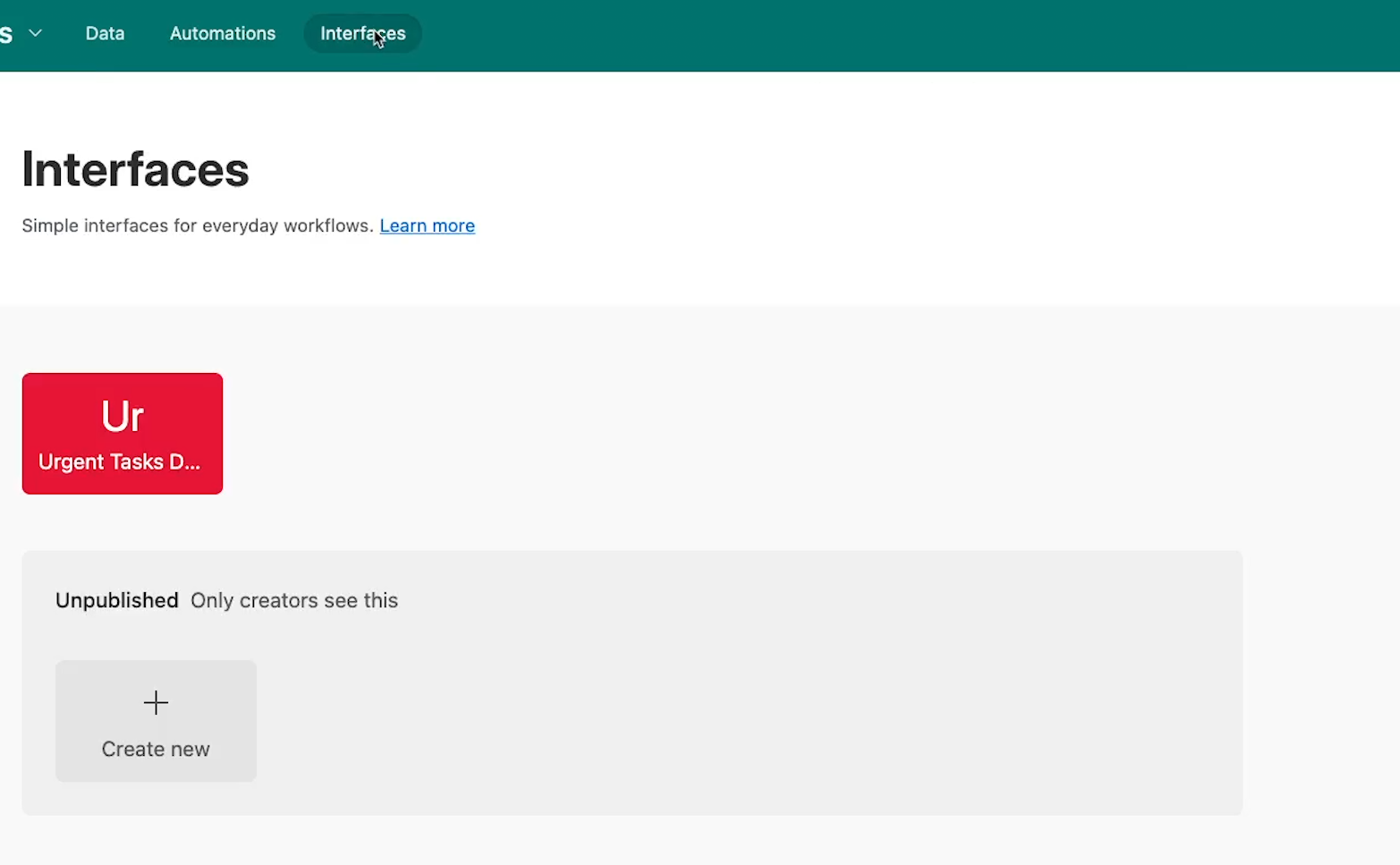Open the Urgent Tasks D... interface card
This screenshot has height=865, width=1400.
click(123, 433)
